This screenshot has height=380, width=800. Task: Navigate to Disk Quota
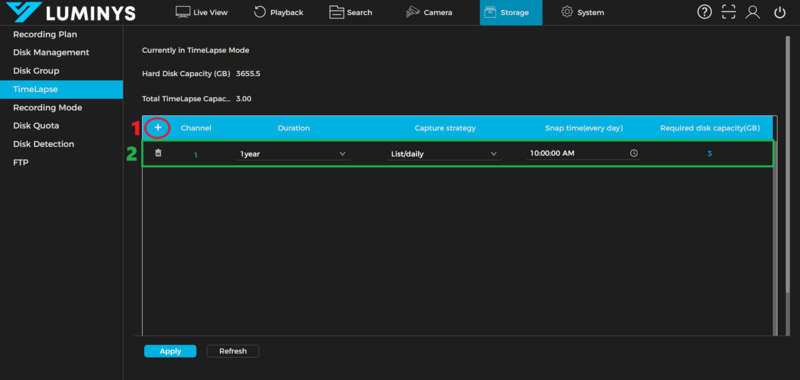point(36,126)
